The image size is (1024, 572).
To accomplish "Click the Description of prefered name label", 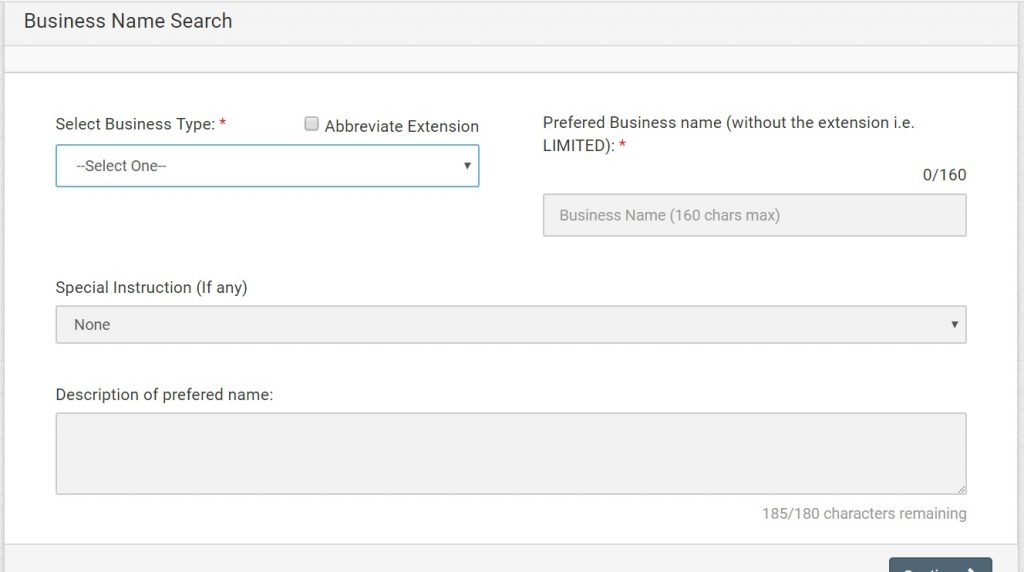I will [164, 394].
